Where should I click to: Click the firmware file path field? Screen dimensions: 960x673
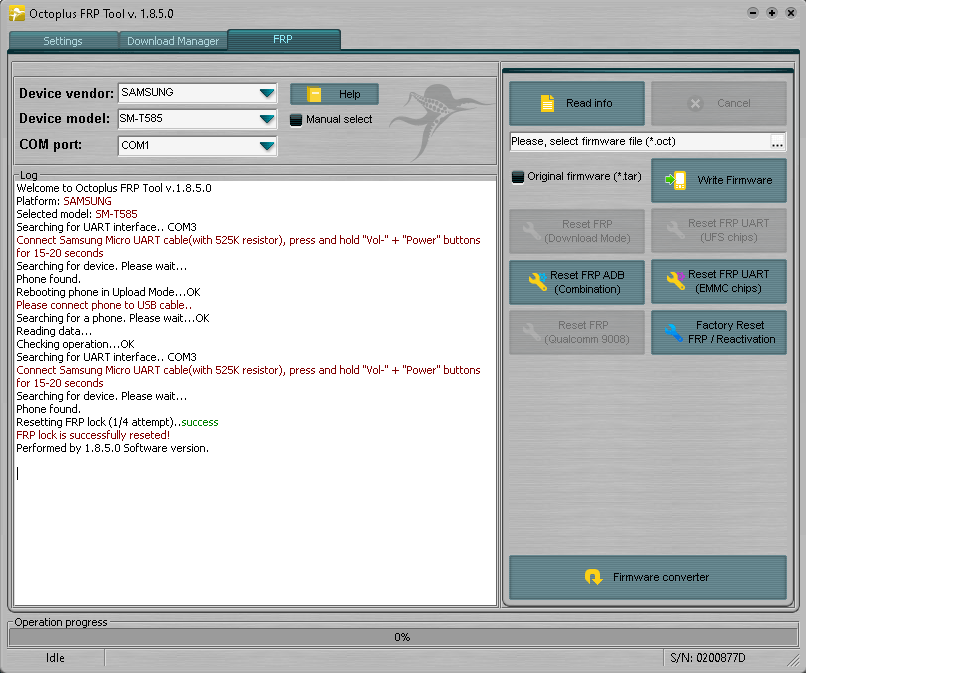point(640,141)
